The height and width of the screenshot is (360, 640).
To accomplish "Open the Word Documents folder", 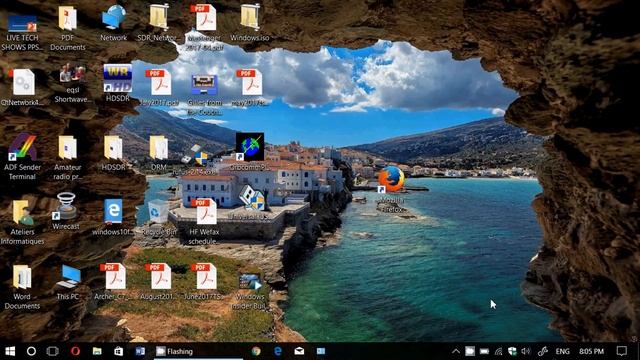I will pyautogui.click(x=22, y=287).
